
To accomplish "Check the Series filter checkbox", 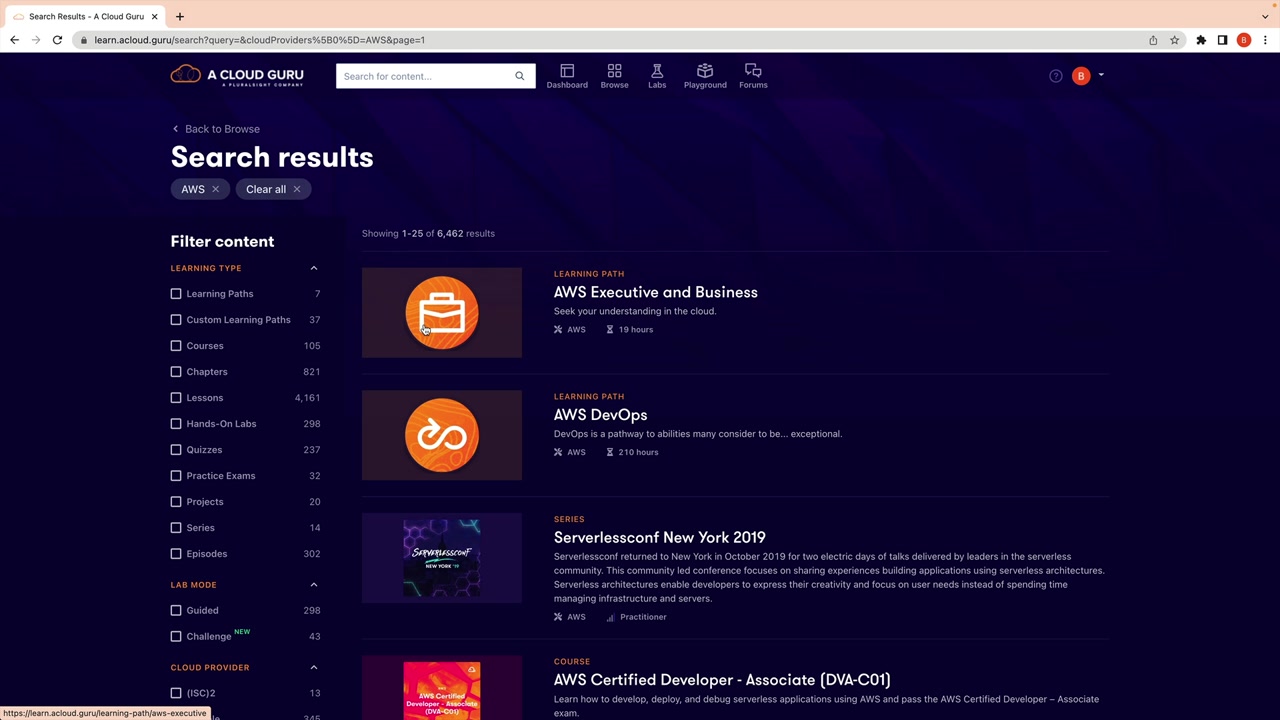I will 176,528.
